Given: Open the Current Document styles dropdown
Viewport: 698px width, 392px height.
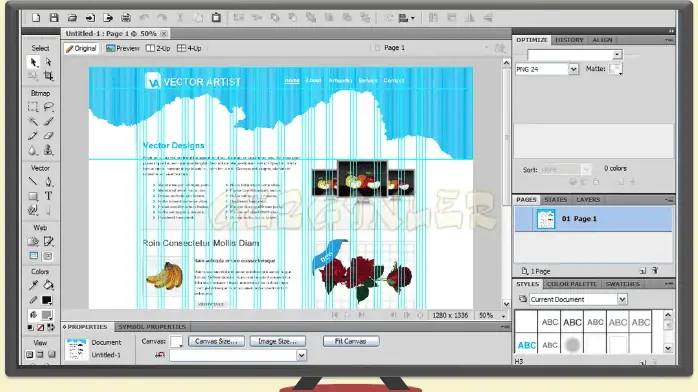Looking at the screenshot, I should pos(622,299).
